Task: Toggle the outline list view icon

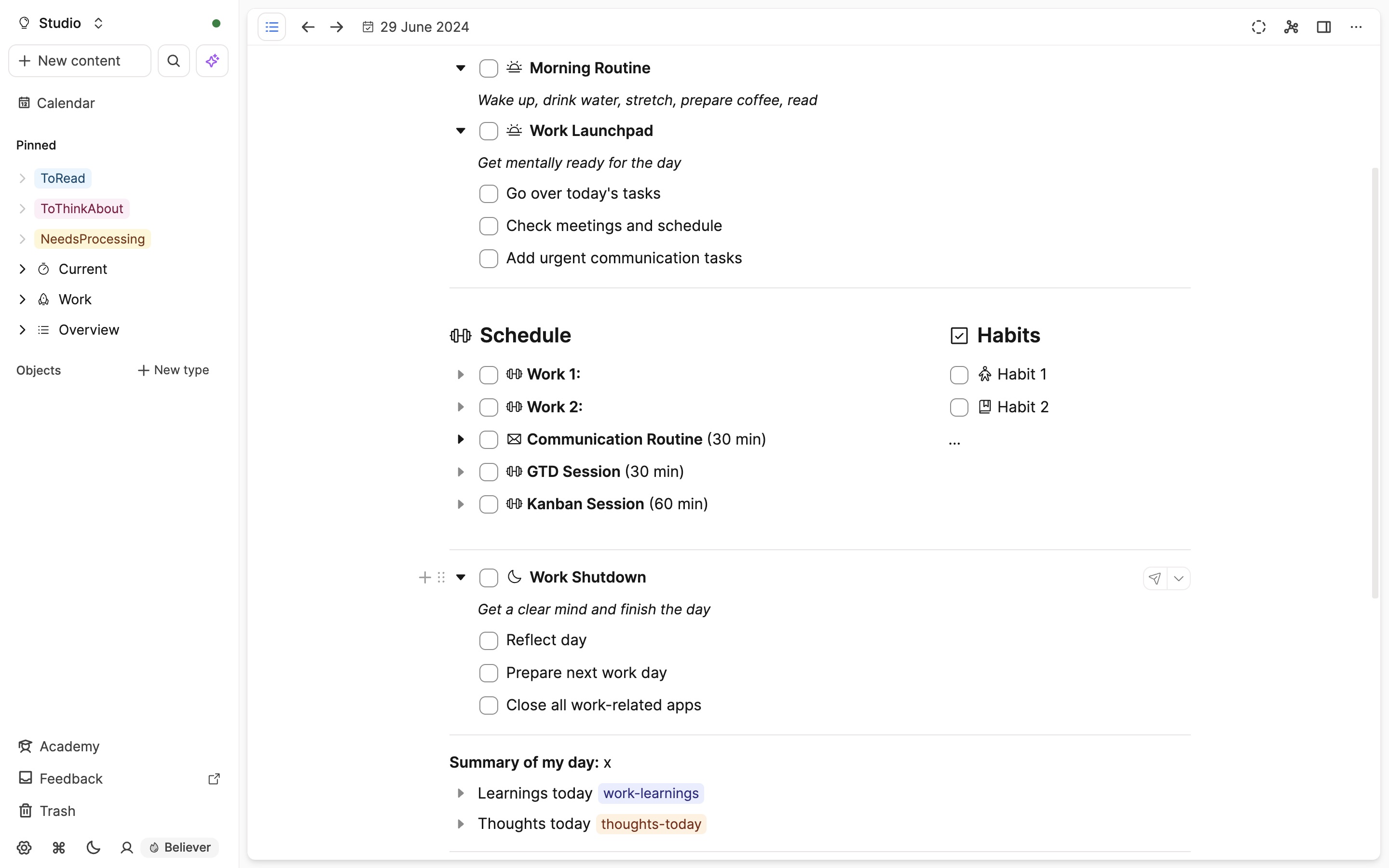Action: tap(272, 27)
